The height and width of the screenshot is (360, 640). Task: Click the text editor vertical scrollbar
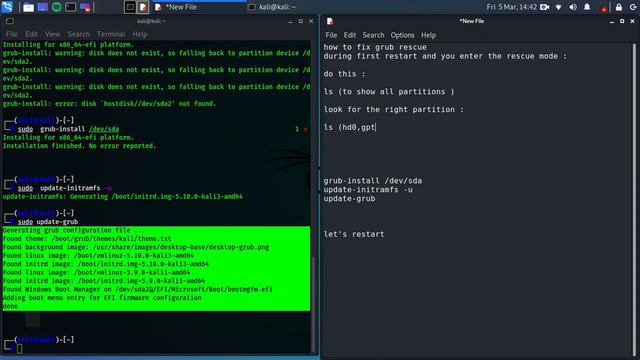point(634,199)
